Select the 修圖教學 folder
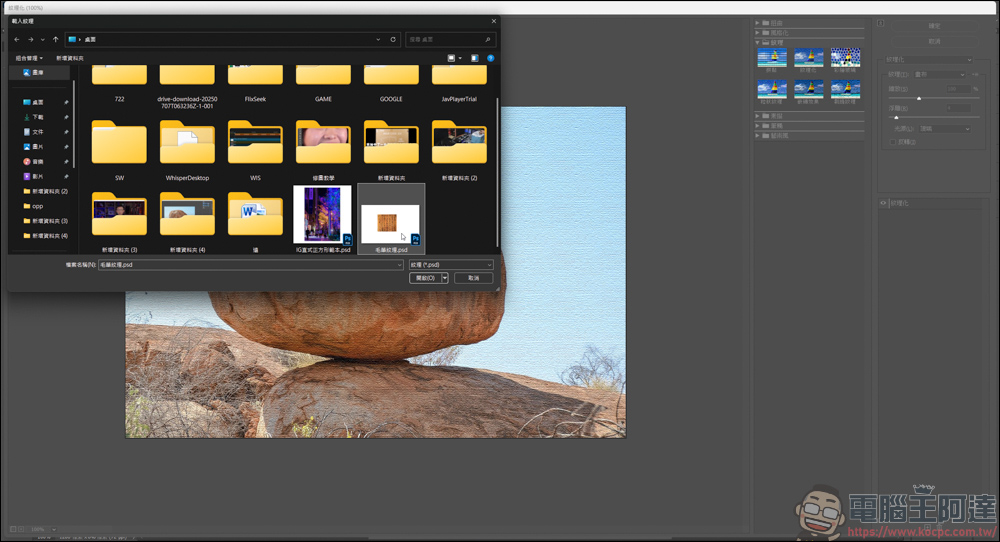The width and height of the screenshot is (1000, 542). point(323,150)
